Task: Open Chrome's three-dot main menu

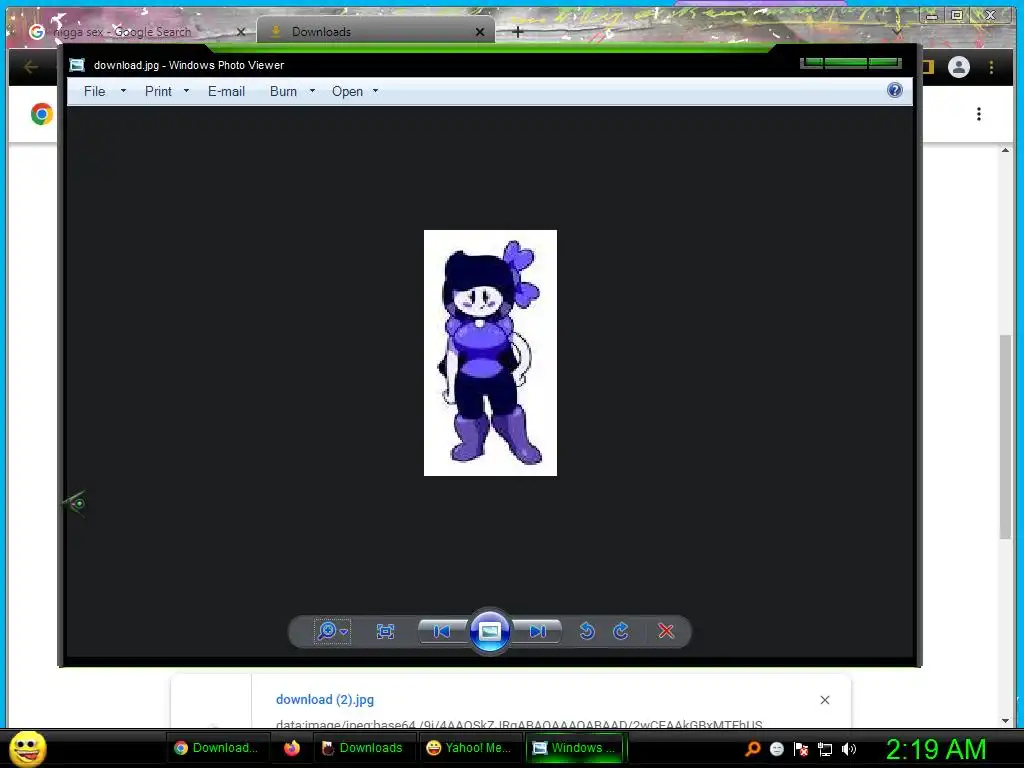Action: [991, 67]
